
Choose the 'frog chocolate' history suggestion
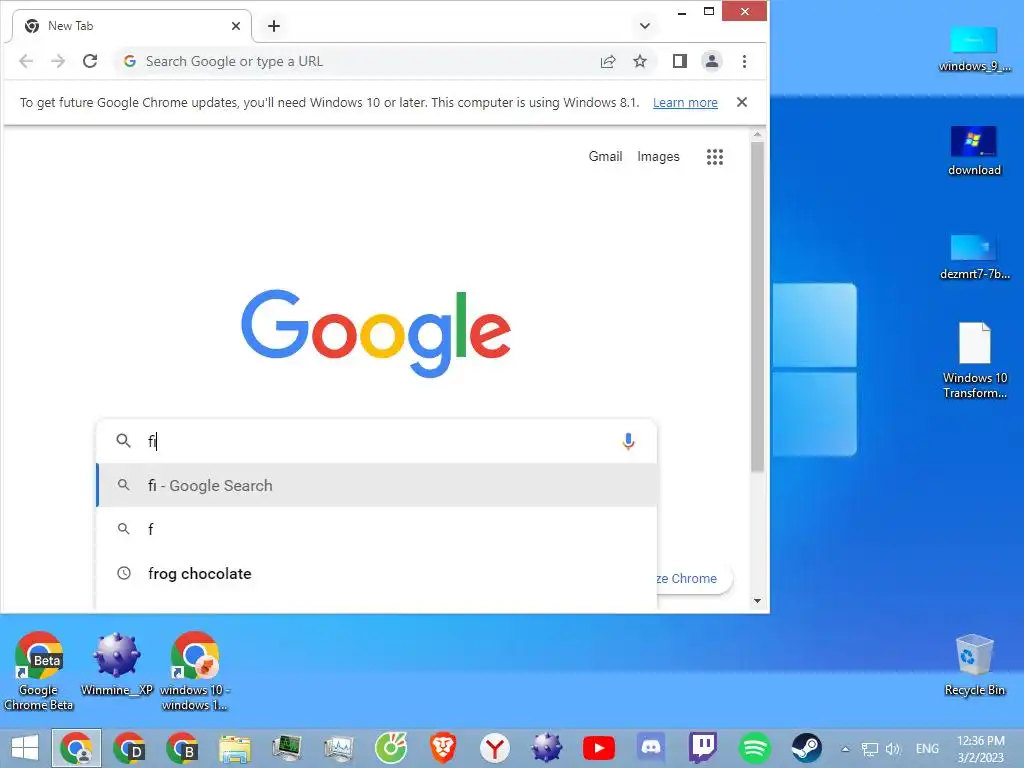[x=377, y=573]
